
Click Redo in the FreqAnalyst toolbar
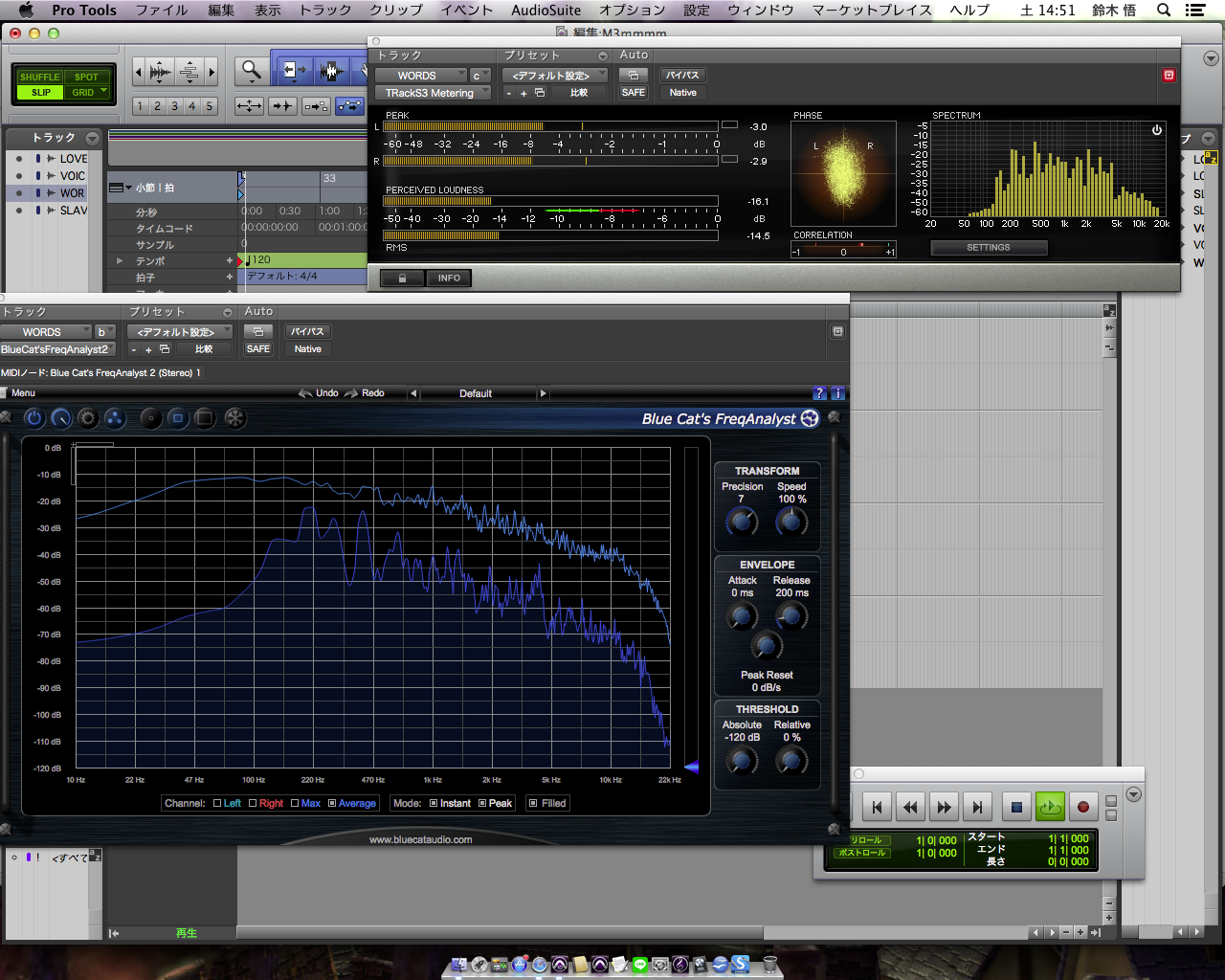coord(365,393)
